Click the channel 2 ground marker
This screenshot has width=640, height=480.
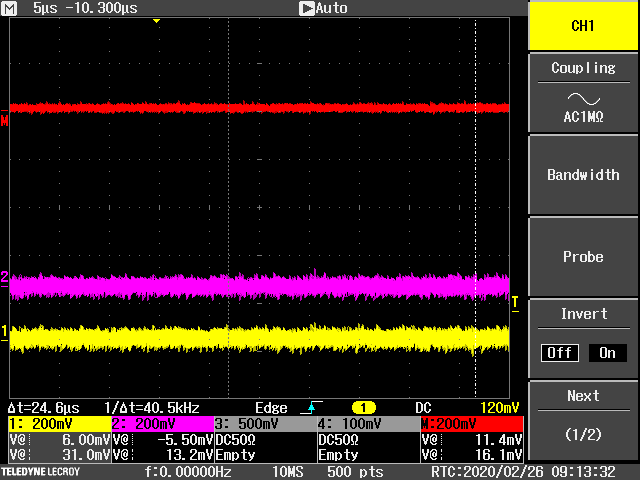click(5, 277)
